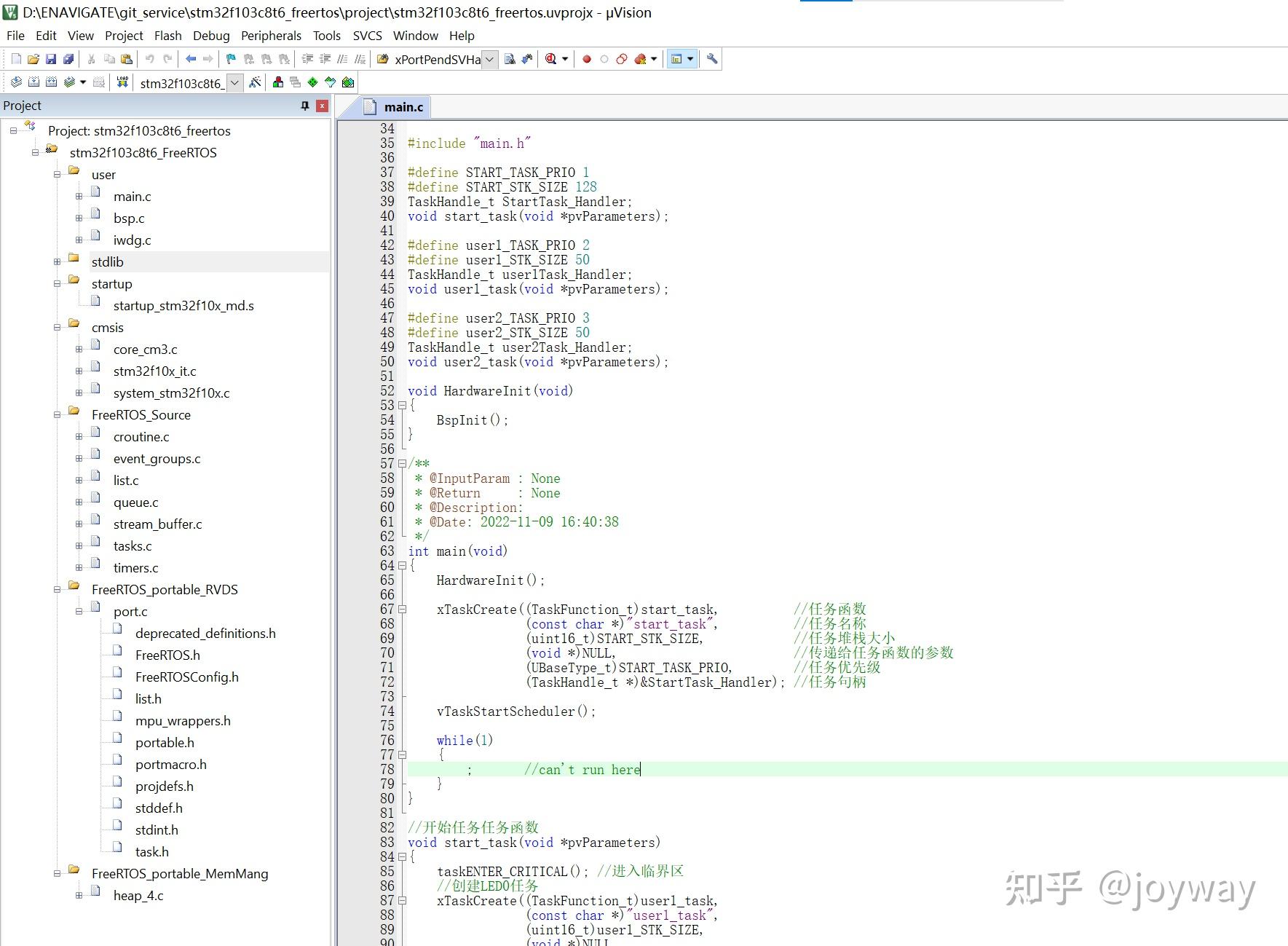Close the Project panel
Screen dimensions: 1288x946
pyautogui.click(x=323, y=105)
